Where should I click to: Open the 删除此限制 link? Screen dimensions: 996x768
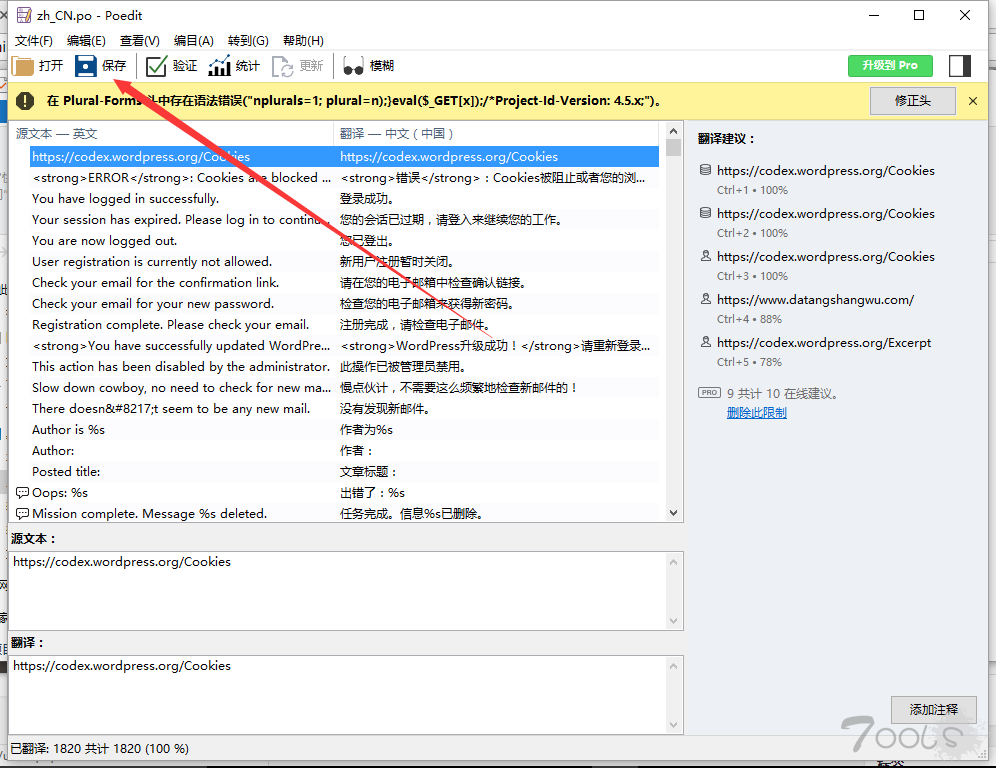coord(757,413)
